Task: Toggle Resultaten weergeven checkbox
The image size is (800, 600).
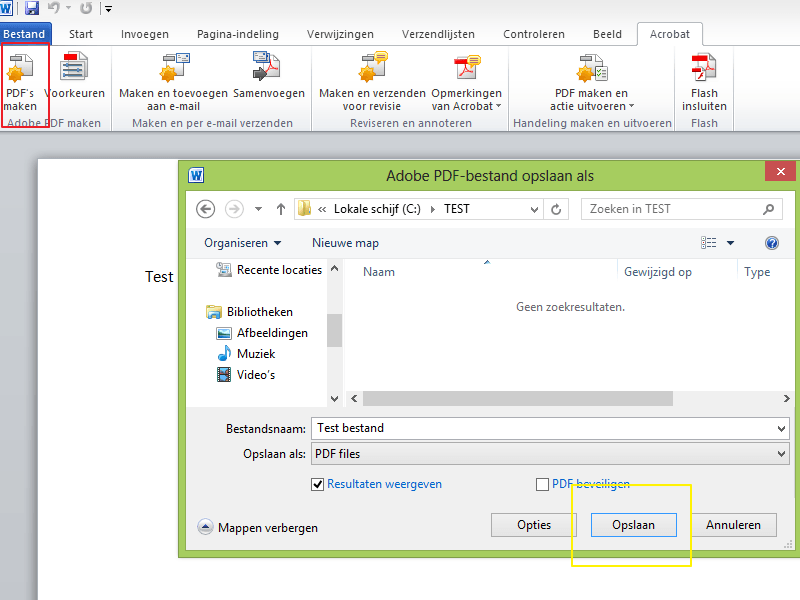Action: pos(317,484)
